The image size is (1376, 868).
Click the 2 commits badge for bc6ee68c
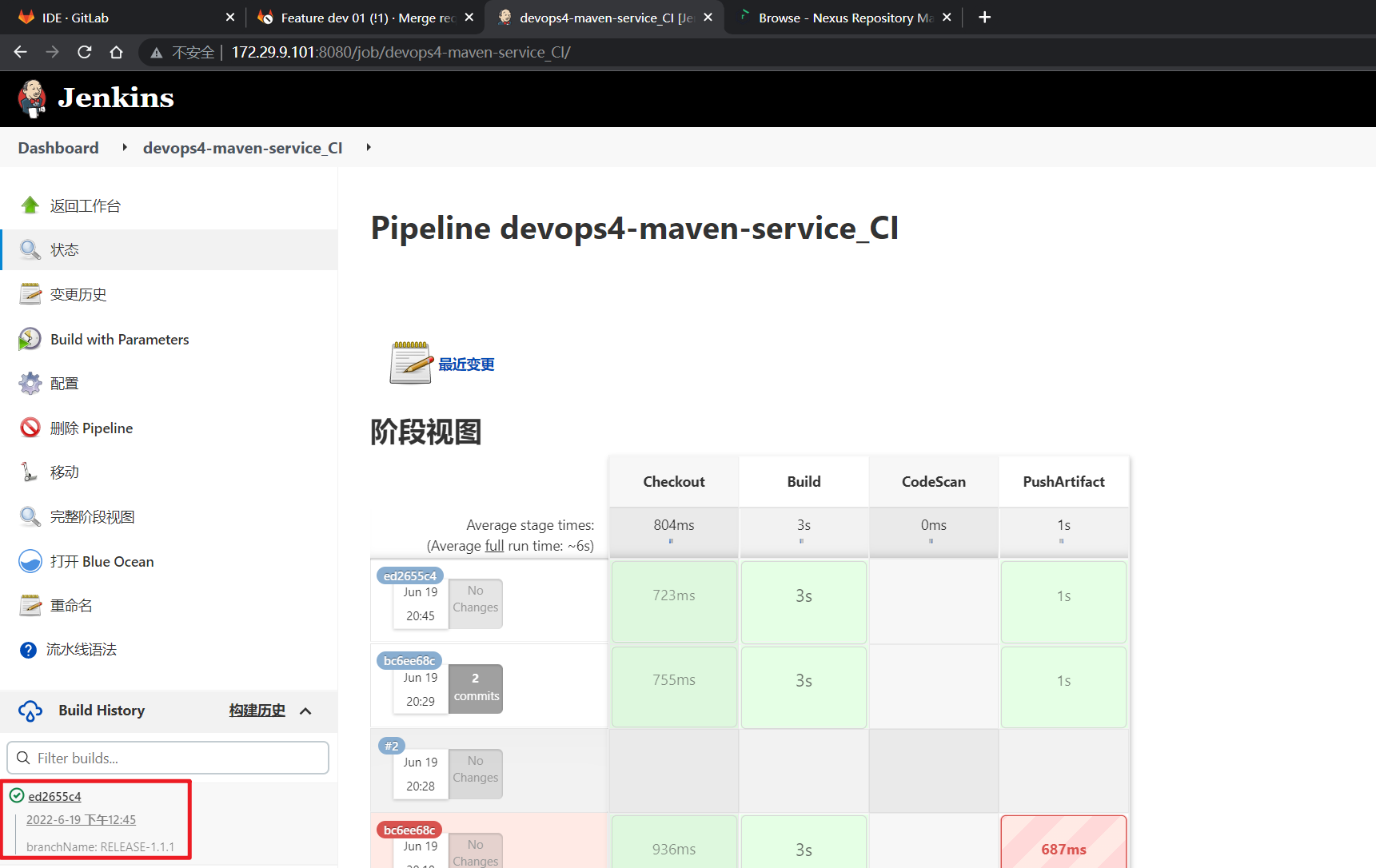click(x=476, y=688)
